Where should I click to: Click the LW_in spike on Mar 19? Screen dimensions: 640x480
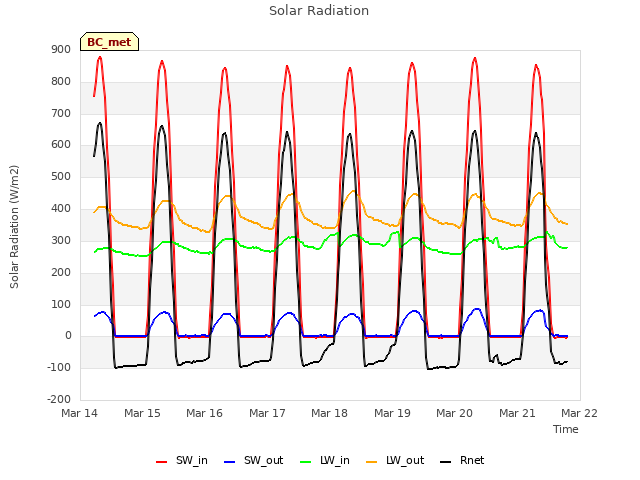[397, 232]
